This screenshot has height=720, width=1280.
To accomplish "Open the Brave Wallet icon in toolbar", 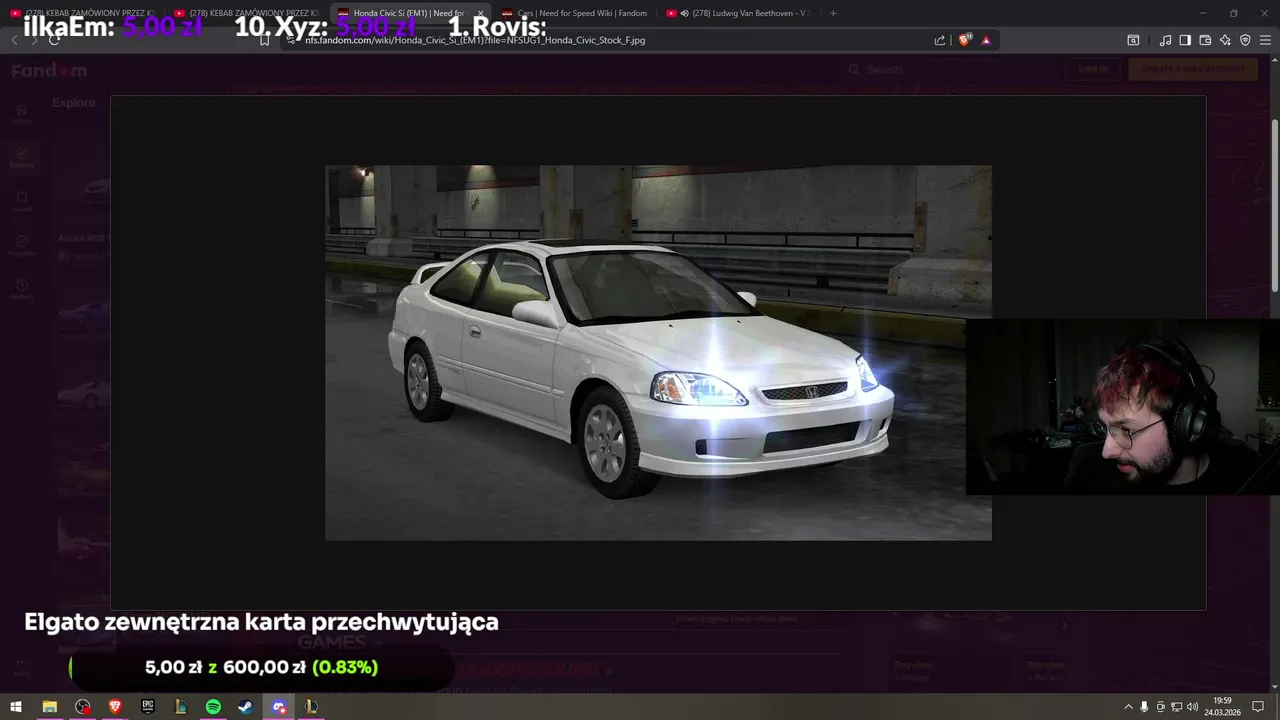I will point(1205,40).
